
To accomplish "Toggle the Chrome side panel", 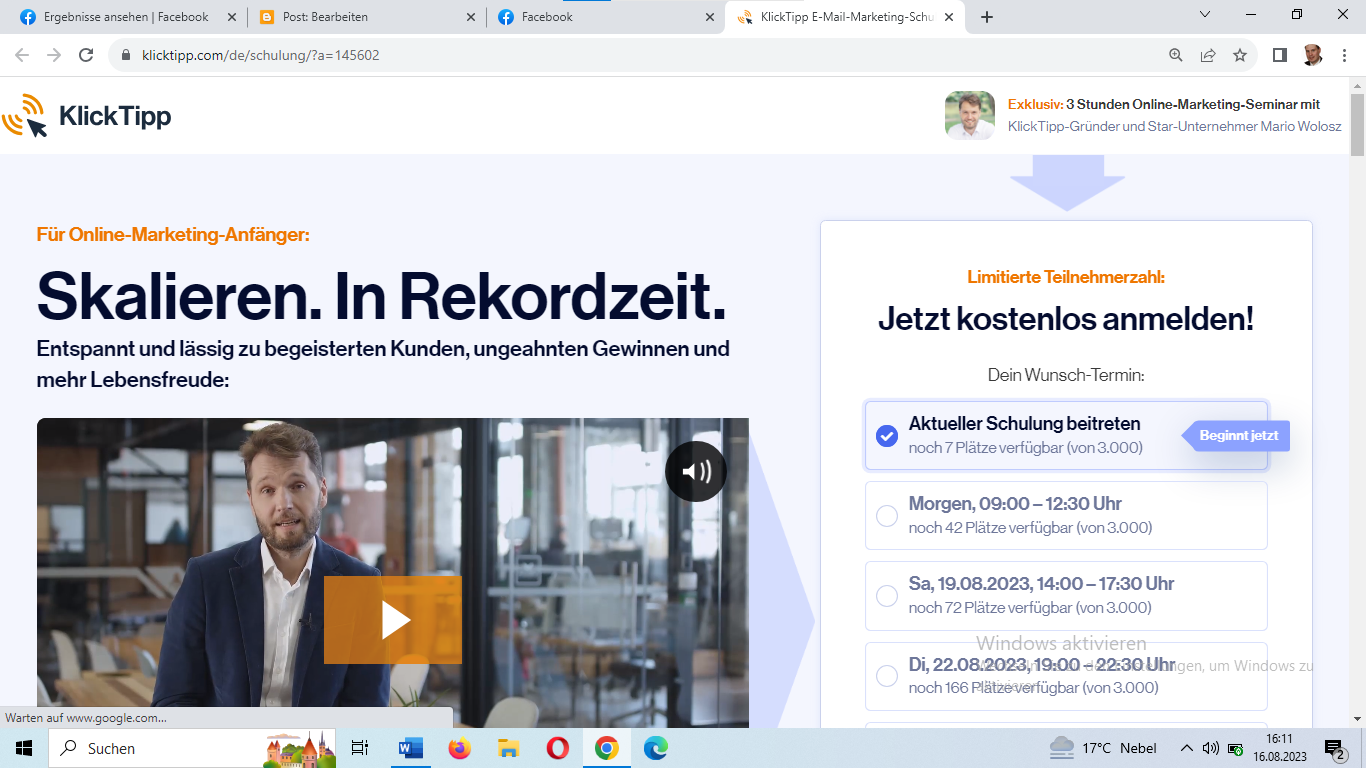I will (x=1280, y=55).
